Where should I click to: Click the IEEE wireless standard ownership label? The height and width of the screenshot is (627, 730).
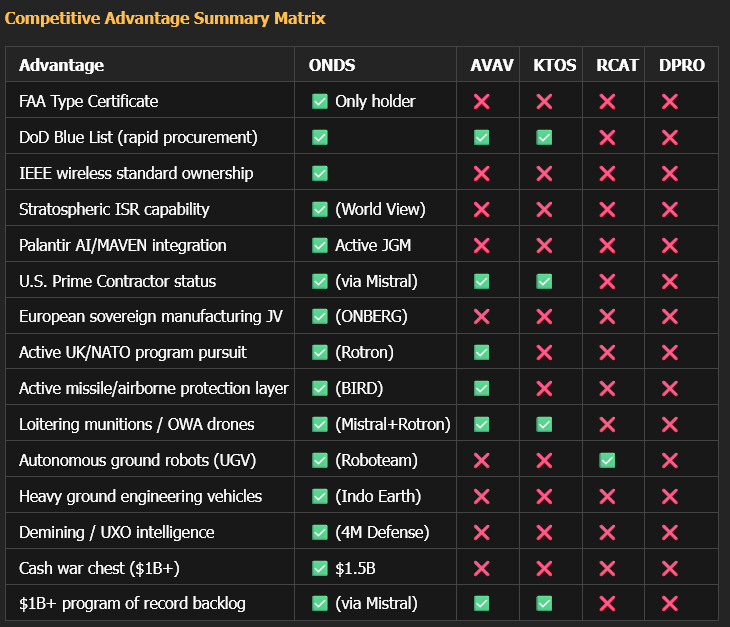tap(136, 173)
